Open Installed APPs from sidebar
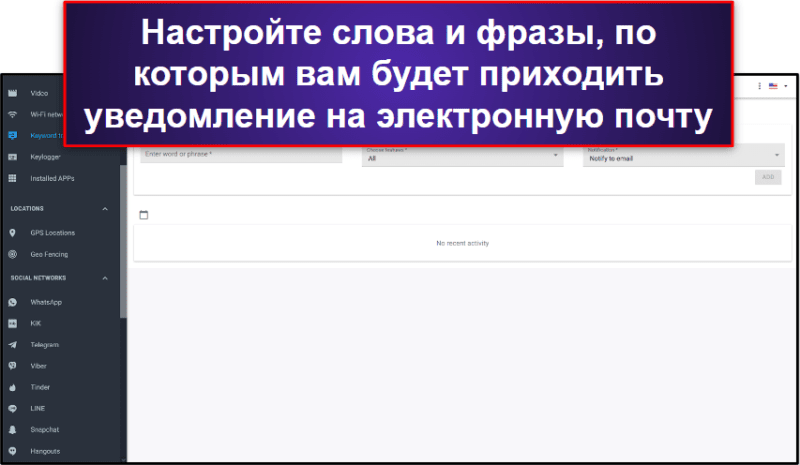The height and width of the screenshot is (465, 800). click(x=52, y=178)
